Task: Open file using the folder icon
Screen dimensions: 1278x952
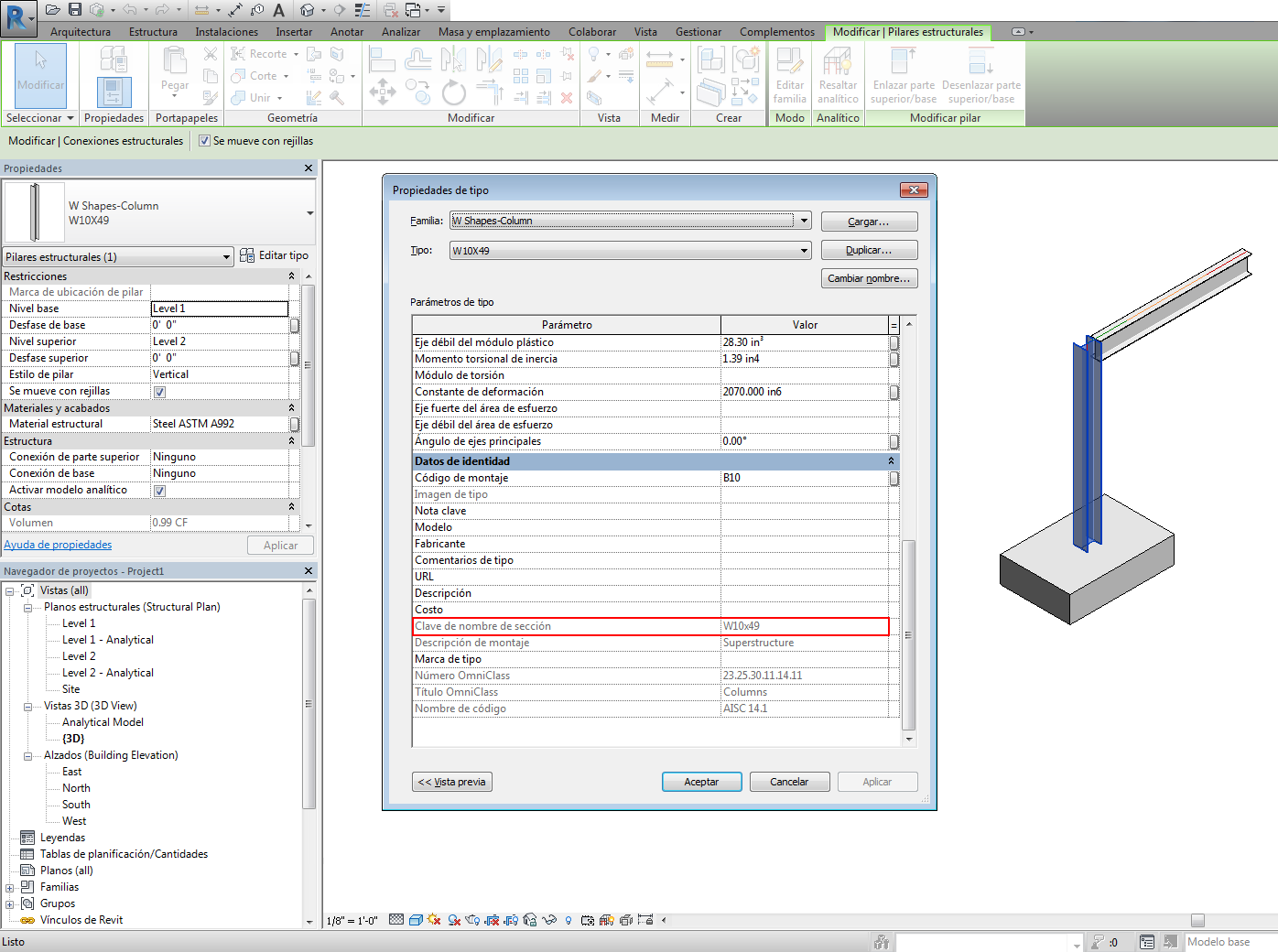Action: (53, 9)
